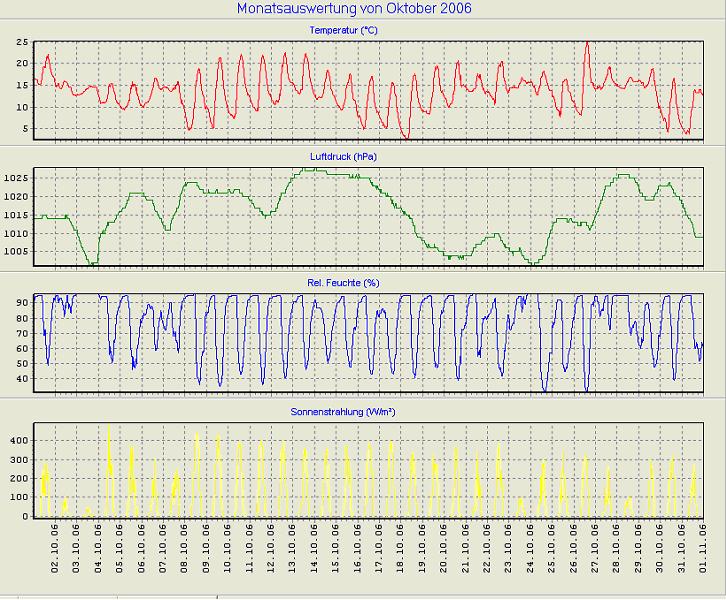
Task: Click the 1005 tick on pressure axis
Action: click(x=16, y=251)
